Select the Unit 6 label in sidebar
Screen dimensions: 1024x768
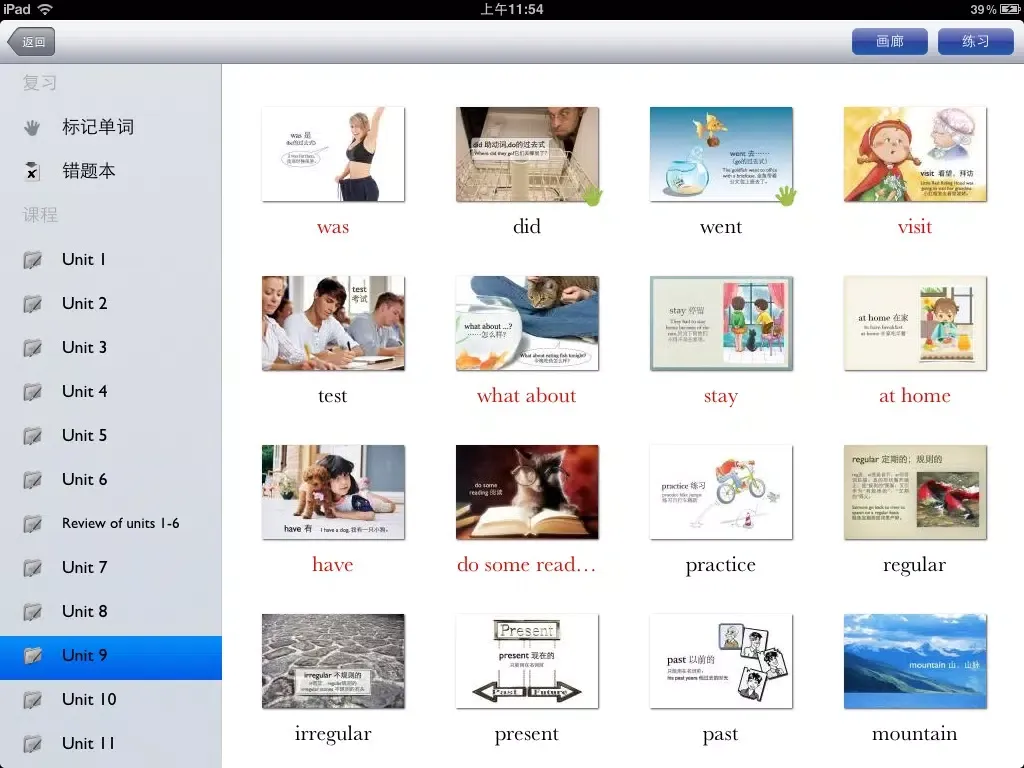click(84, 479)
